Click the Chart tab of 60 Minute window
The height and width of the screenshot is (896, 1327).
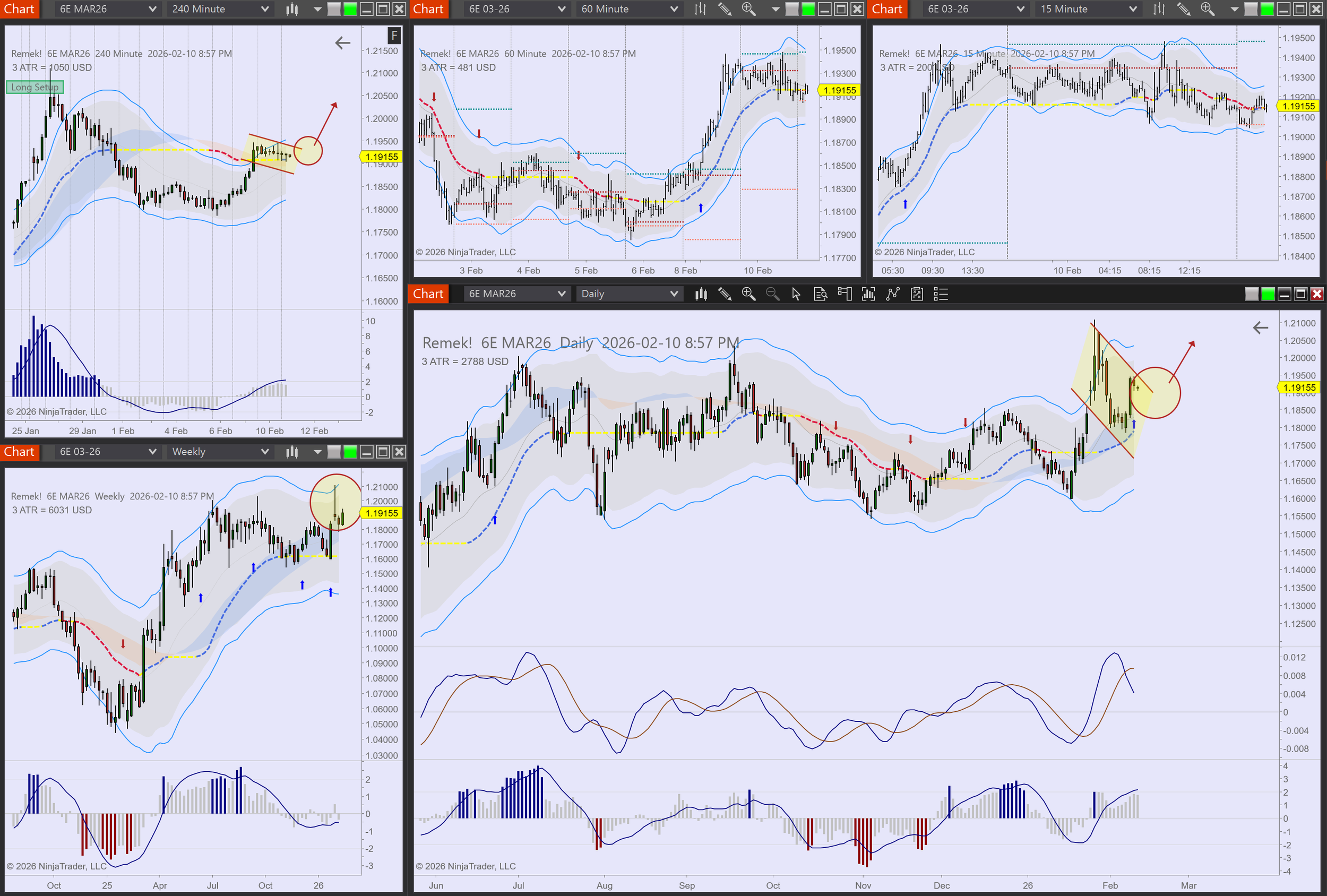coord(428,9)
